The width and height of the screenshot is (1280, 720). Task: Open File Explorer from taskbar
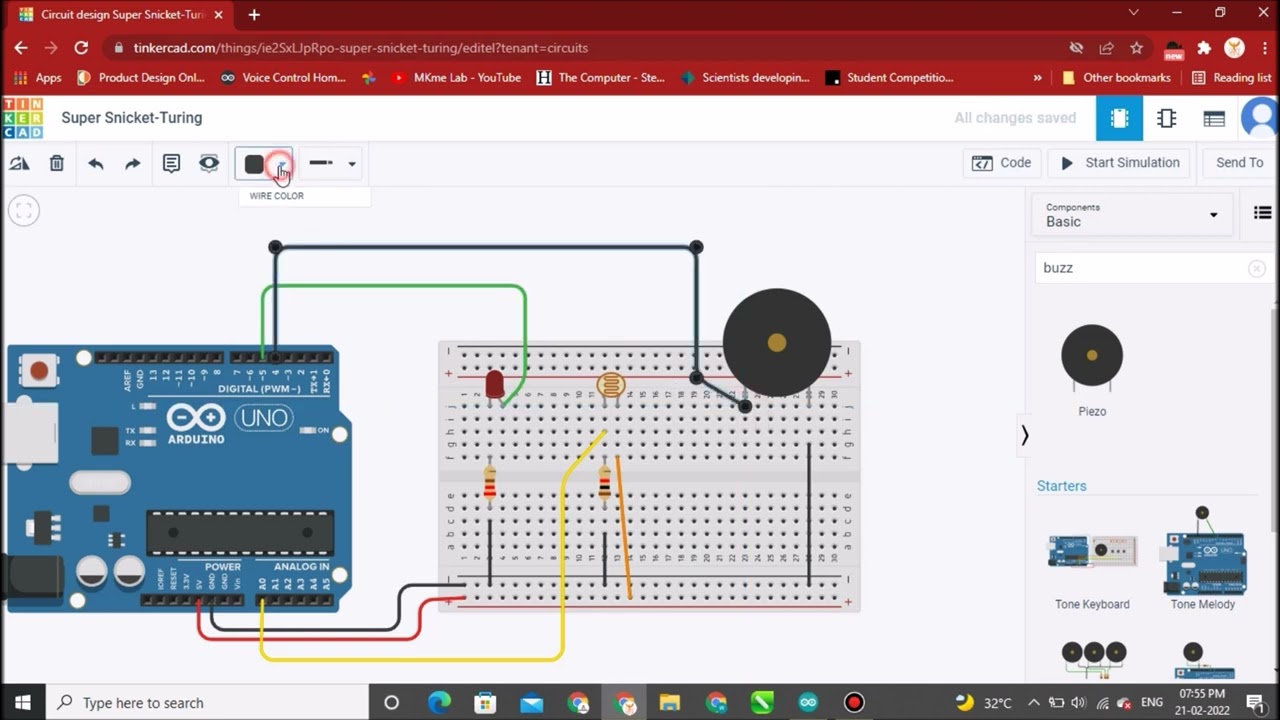(x=670, y=702)
